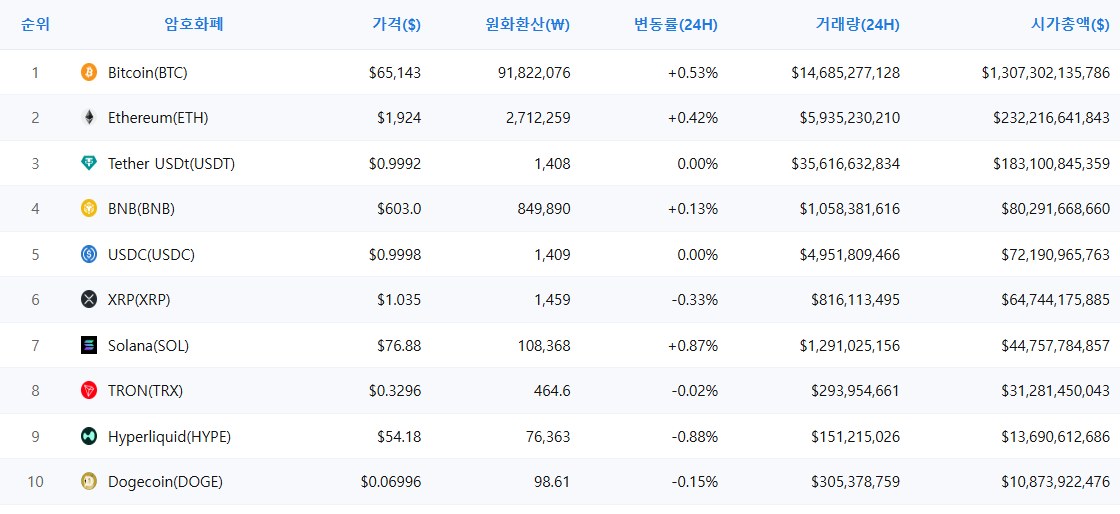Viewport: 1120px width, 514px height.
Task: Select USDC volume $4,951,809,466
Action: point(850,254)
